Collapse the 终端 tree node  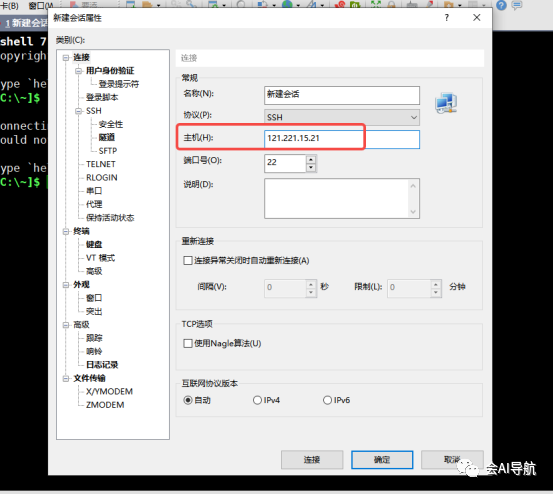pyautogui.click(x=66, y=232)
